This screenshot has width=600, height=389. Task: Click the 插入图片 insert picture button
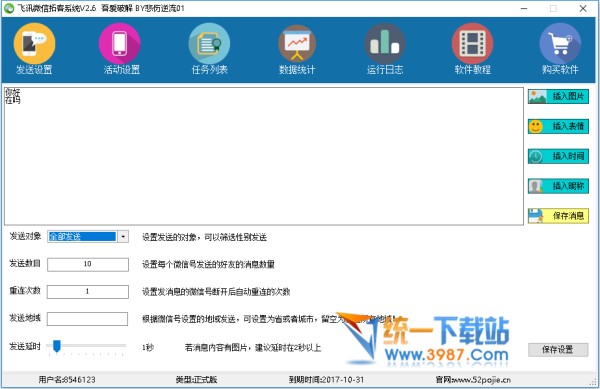(x=558, y=96)
